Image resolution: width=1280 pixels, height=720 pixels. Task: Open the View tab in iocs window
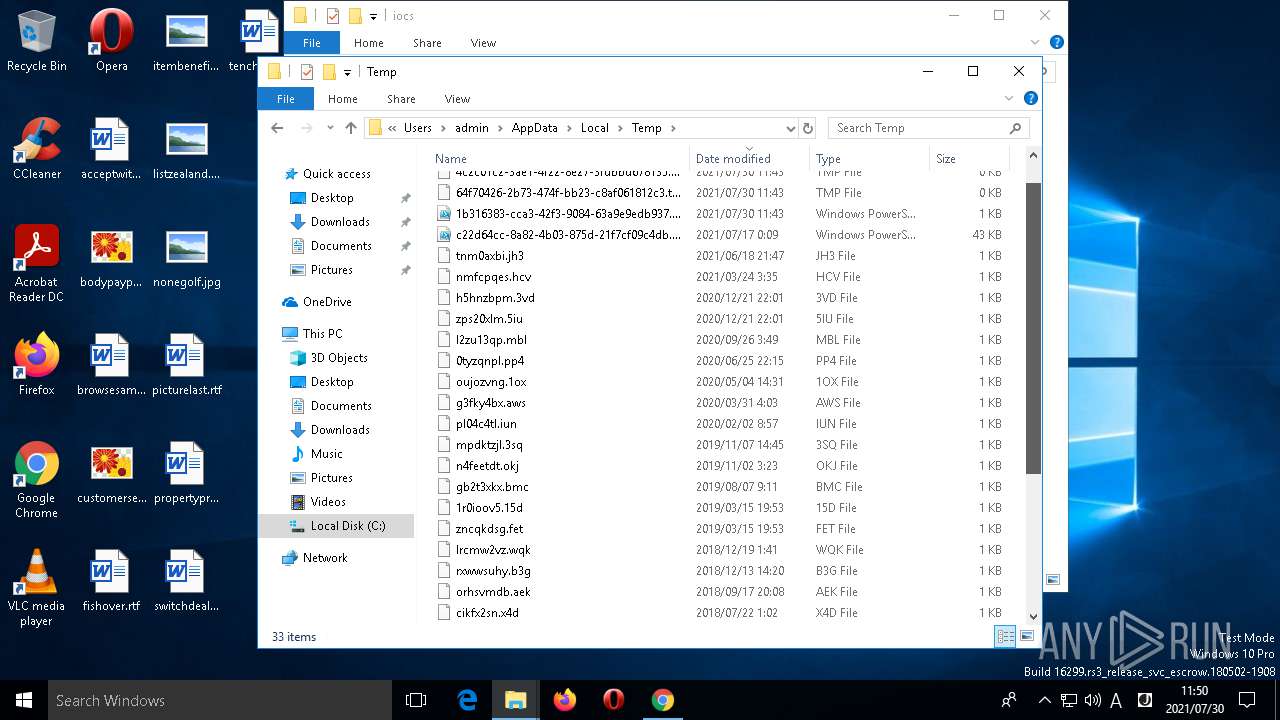coord(483,42)
